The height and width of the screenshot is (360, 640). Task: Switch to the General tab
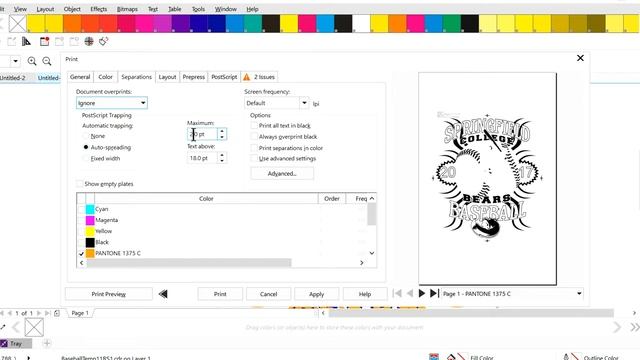tap(80, 77)
